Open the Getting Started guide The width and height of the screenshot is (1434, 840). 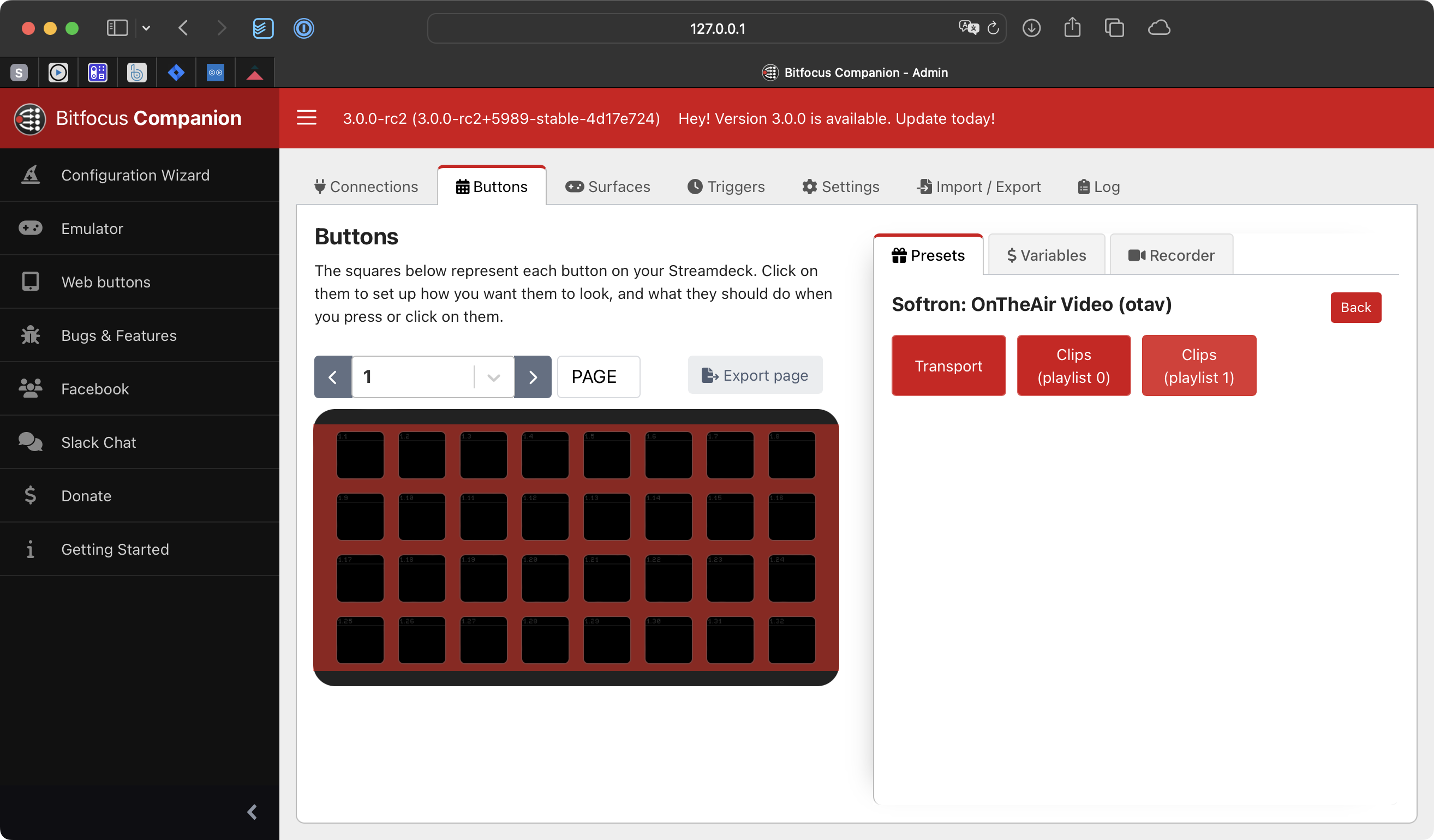click(140, 549)
